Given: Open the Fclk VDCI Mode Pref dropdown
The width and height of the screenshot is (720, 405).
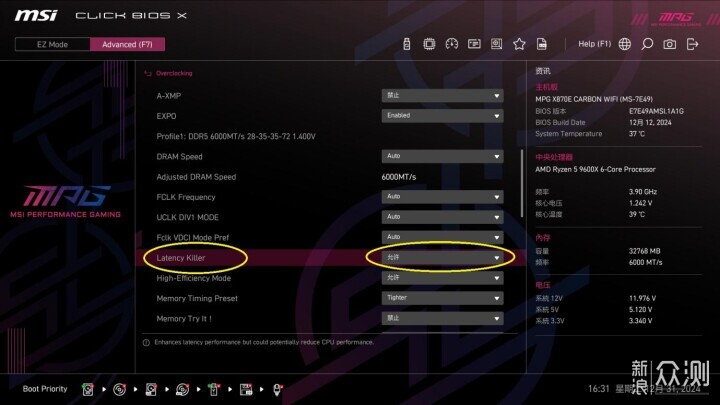Looking at the screenshot, I should pyautogui.click(x=442, y=237).
